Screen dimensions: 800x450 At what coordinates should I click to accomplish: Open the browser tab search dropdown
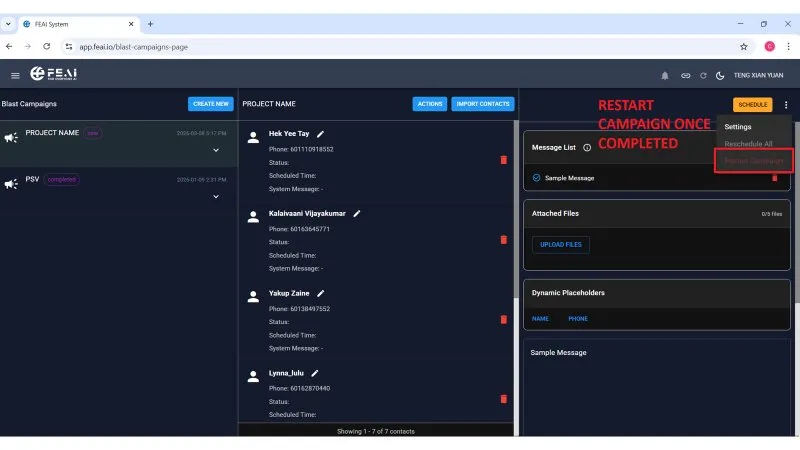(8, 24)
